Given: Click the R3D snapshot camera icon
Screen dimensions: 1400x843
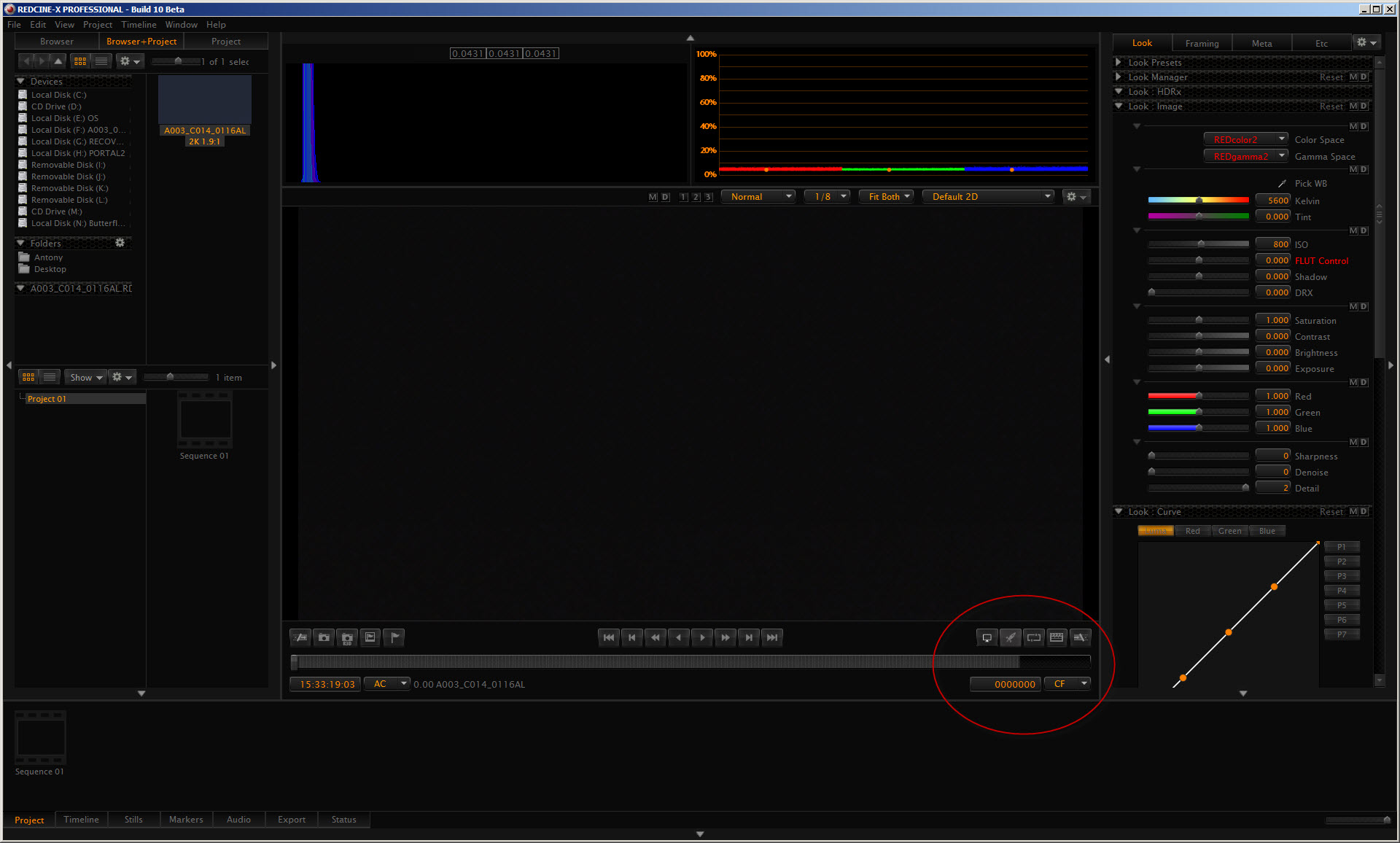Looking at the screenshot, I should [347, 637].
